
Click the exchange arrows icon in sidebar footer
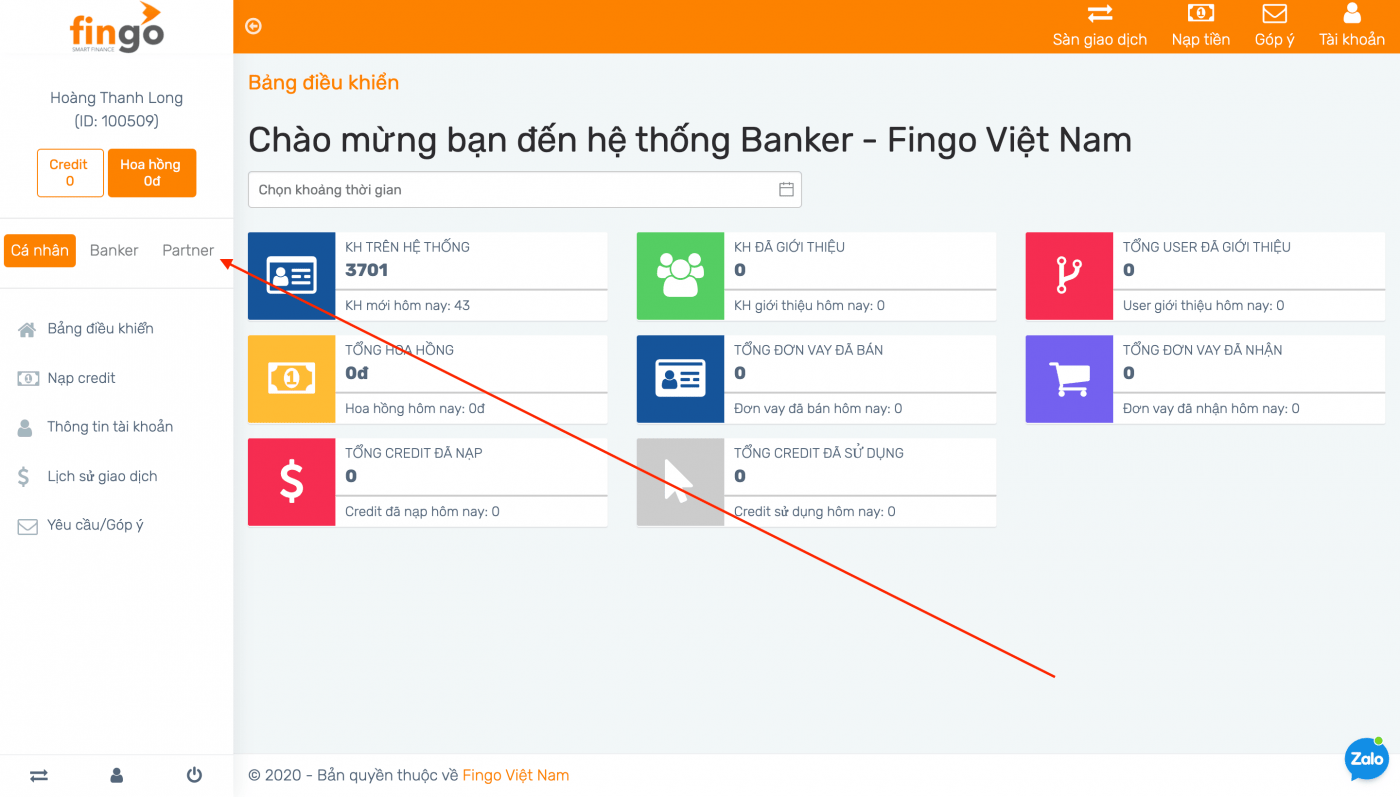point(39,775)
